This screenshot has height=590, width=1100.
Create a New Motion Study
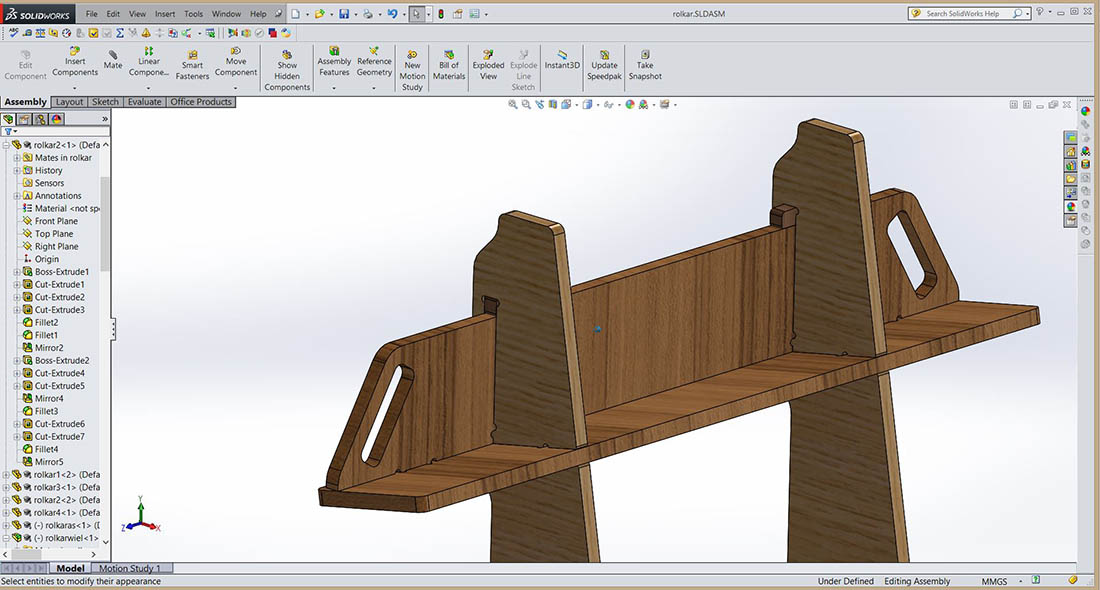coord(412,70)
